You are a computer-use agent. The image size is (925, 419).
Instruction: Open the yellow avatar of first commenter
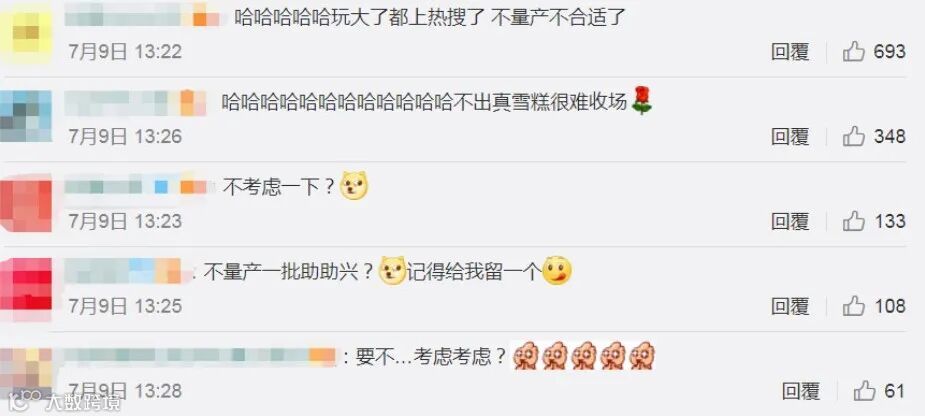[26, 32]
